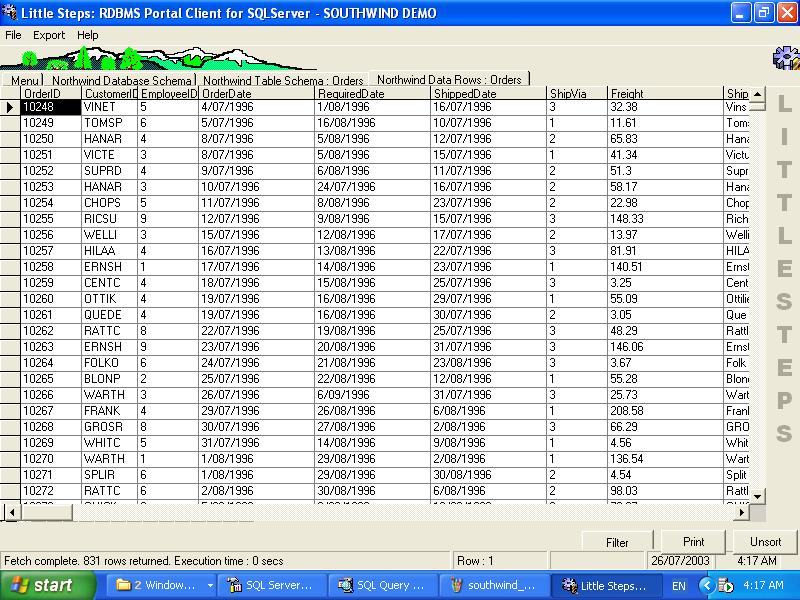This screenshot has width=800, height=600.
Task: Select customer cell CHOPS
Action: (109, 203)
